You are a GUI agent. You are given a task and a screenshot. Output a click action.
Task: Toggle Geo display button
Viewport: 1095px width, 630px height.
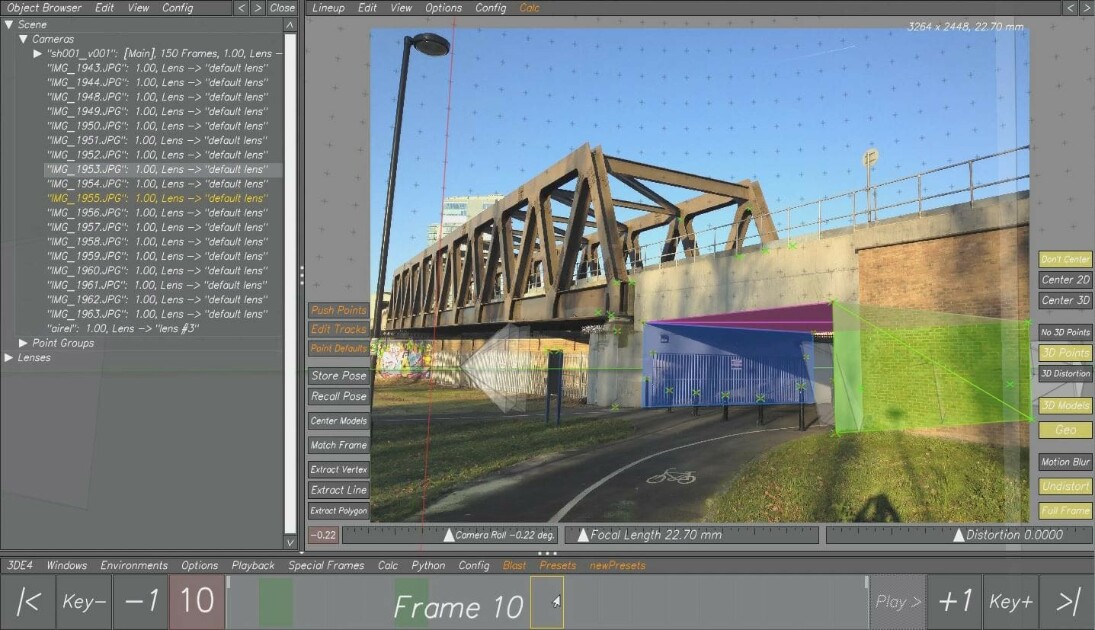click(x=1065, y=430)
